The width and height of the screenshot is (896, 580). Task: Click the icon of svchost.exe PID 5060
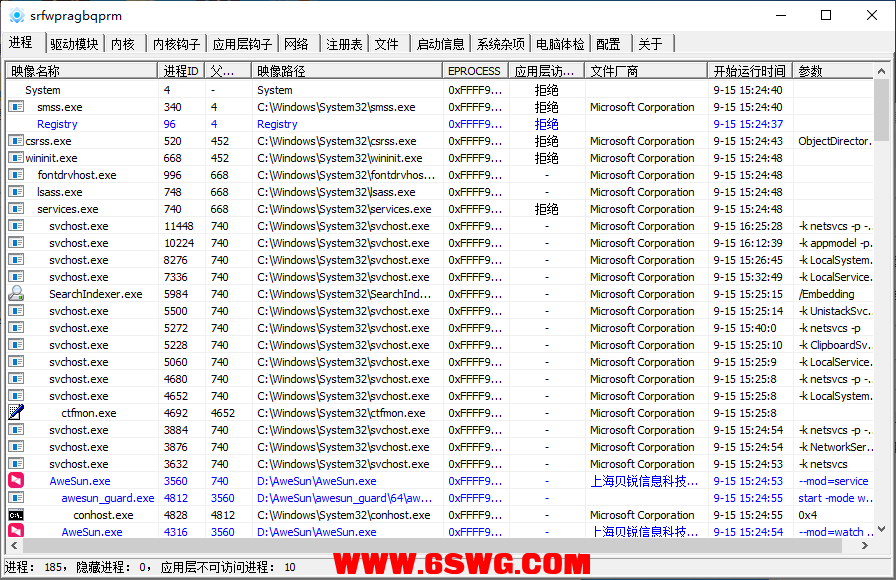[x=16, y=362]
